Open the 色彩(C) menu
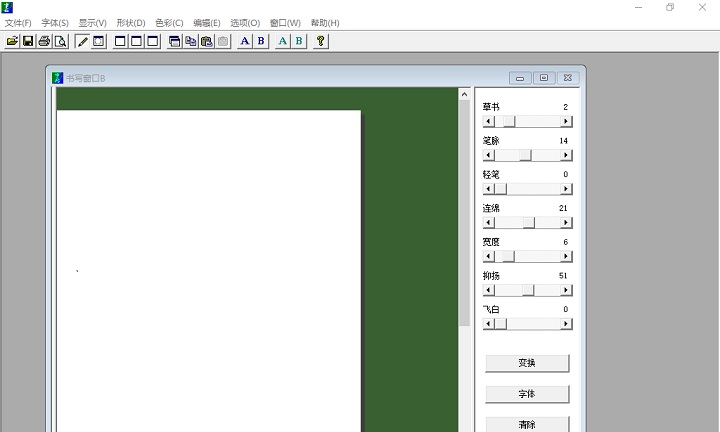720x432 pixels. 169,23
